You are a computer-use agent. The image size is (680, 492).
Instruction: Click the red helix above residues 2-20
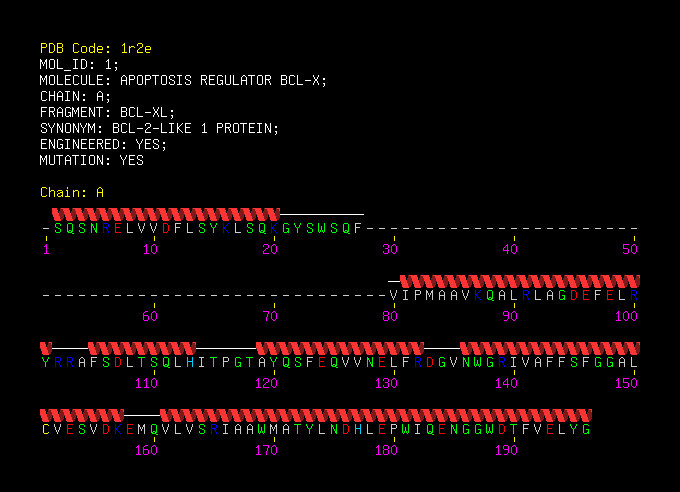(x=166, y=214)
